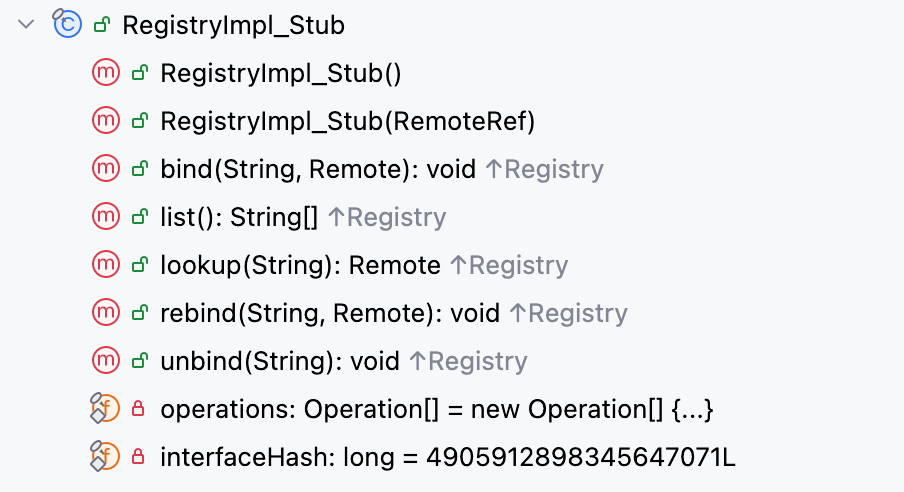
Task: Click red private lock icon on operations
Action: (x=139, y=409)
